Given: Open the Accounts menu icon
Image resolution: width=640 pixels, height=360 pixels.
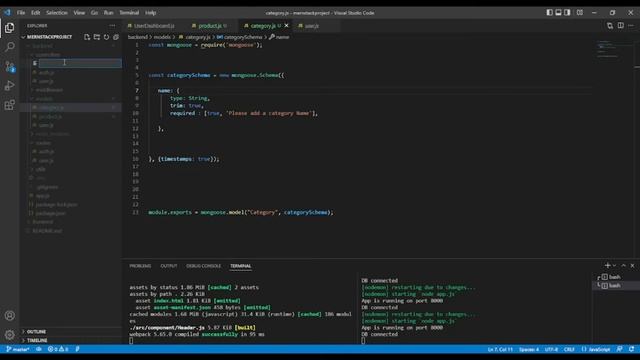Looking at the screenshot, I should click(9, 316).
